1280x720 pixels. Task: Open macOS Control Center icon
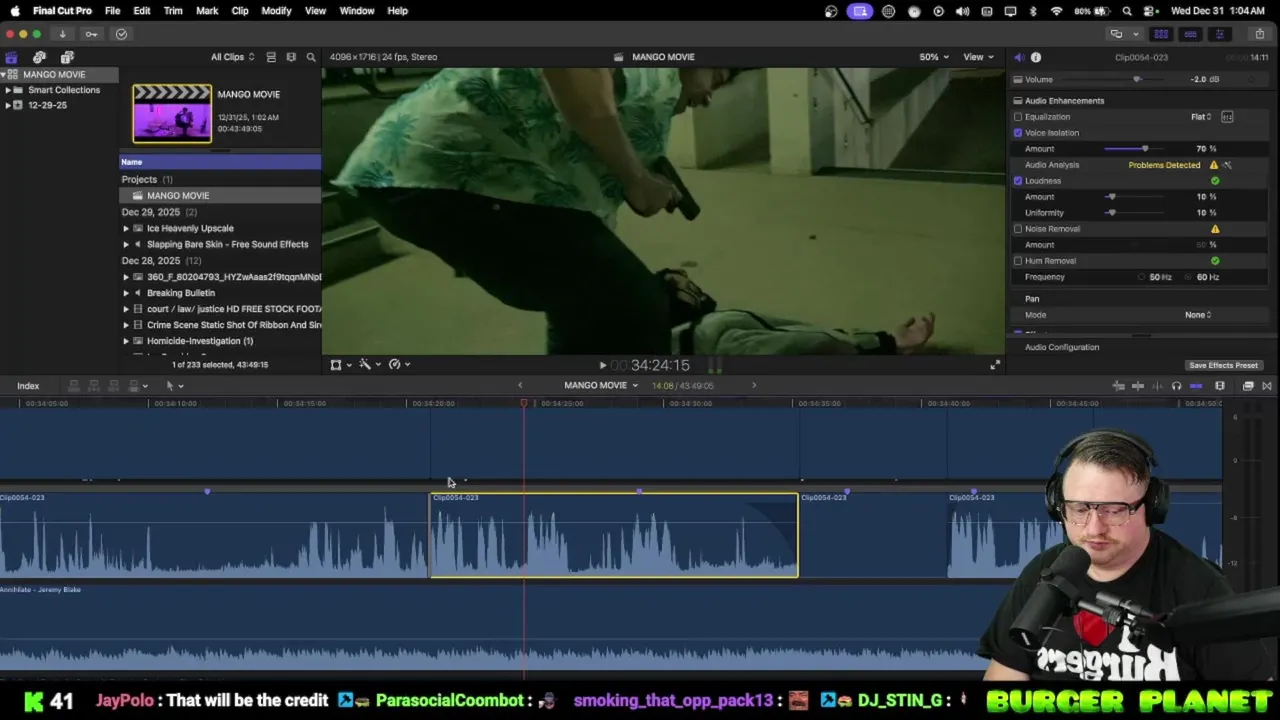pos(1150,11)
